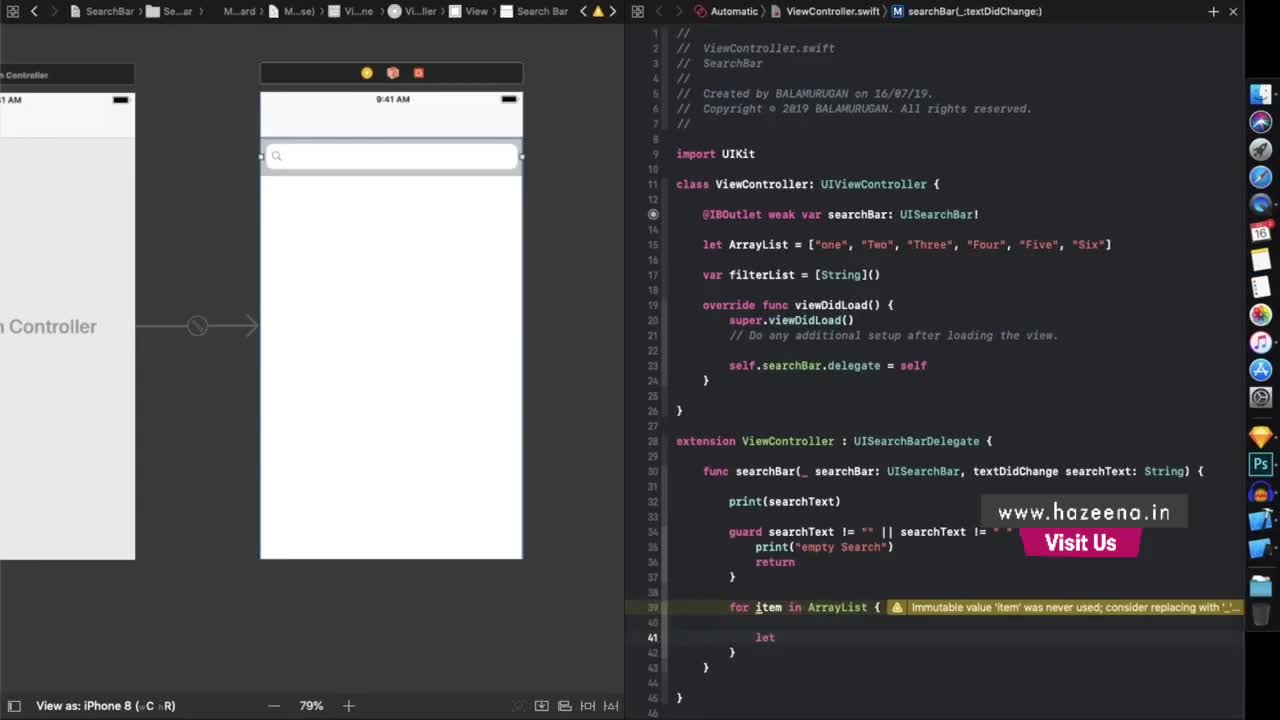
Task: Click the 'import UIKit' line
Action: click(x=715, y=154)
